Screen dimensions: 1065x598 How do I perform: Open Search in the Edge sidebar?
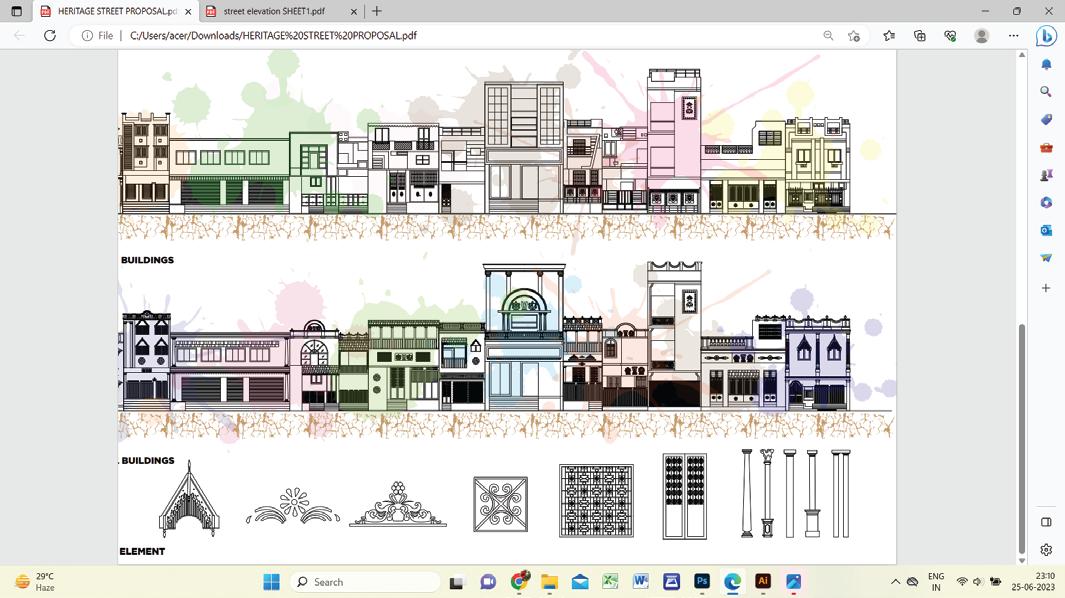[x=1046, y=92]
